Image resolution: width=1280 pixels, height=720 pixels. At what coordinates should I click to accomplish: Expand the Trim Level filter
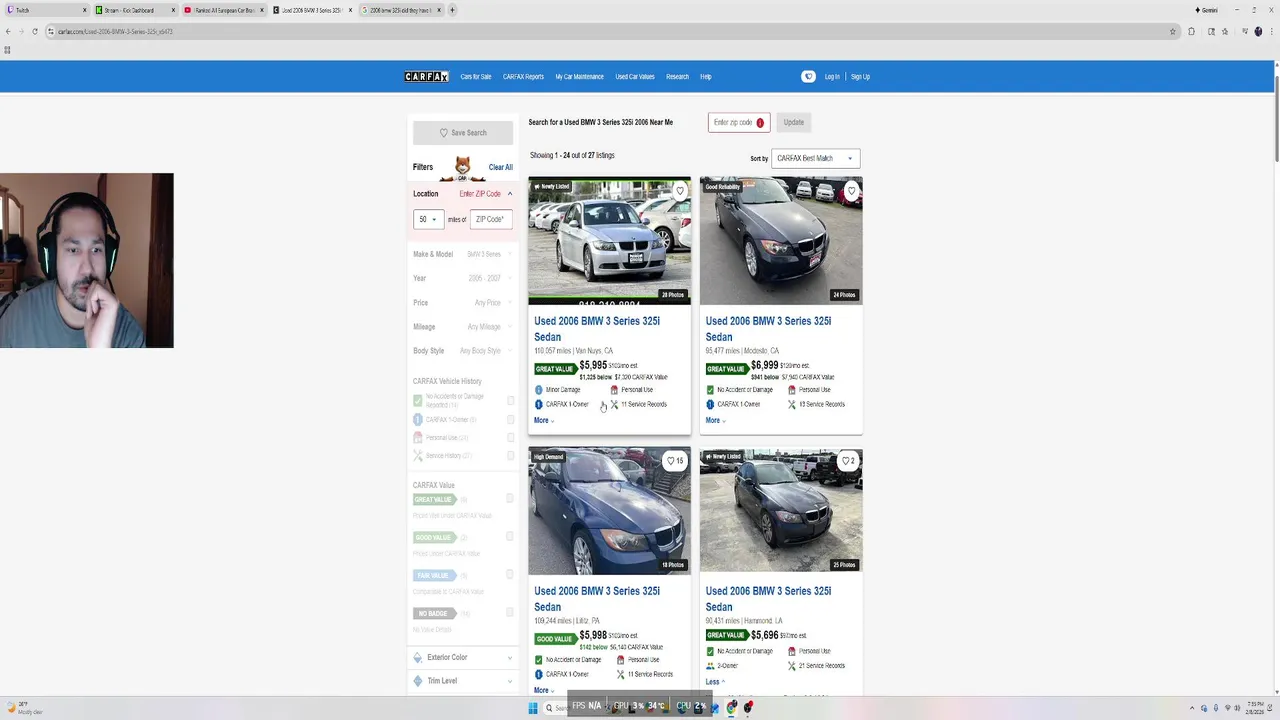coord(462,681)
